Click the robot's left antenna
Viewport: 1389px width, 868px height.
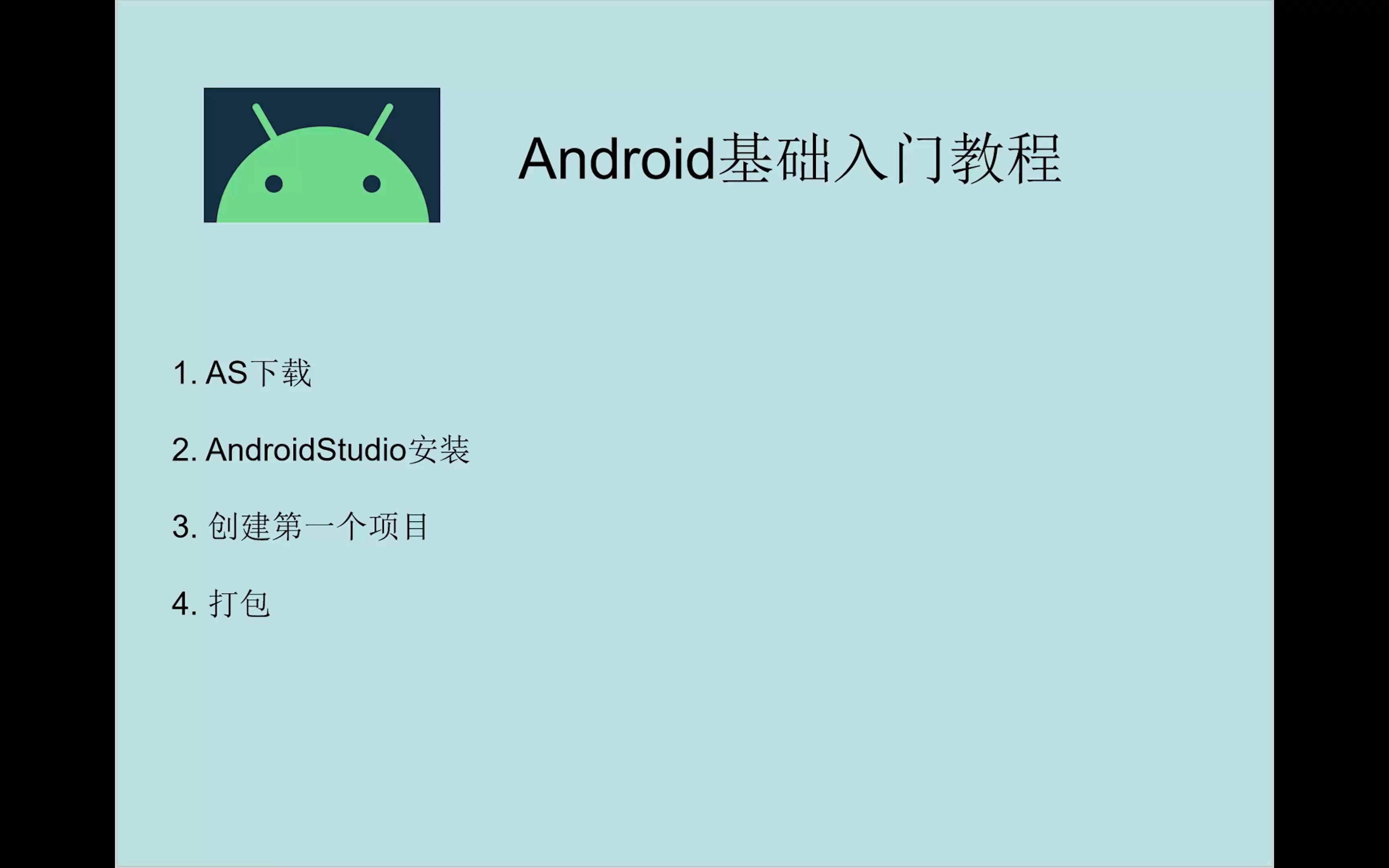[264, 121]
